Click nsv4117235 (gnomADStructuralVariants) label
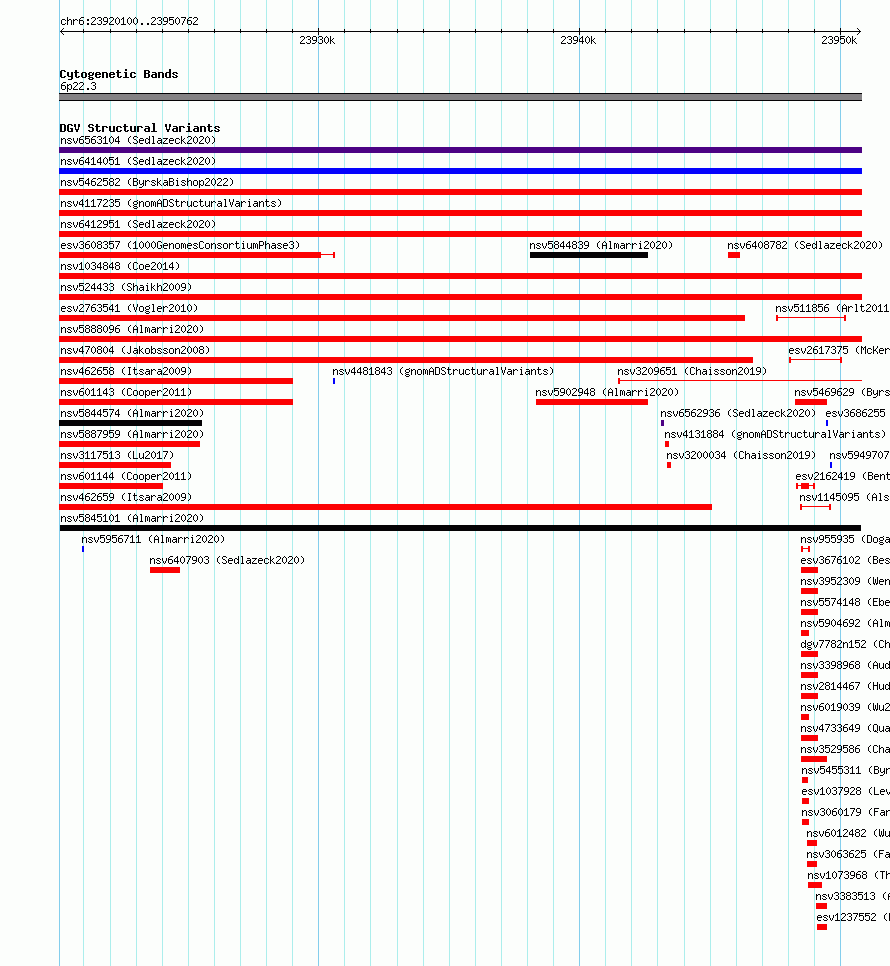This screenshot has width=890, height=966. (171, 203)
